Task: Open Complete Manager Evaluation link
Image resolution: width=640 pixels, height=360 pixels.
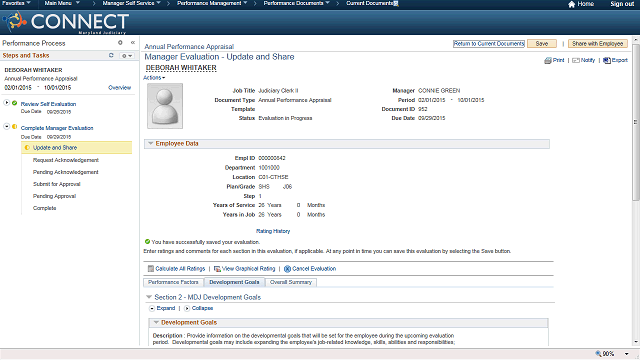Action: pos(57,128)
